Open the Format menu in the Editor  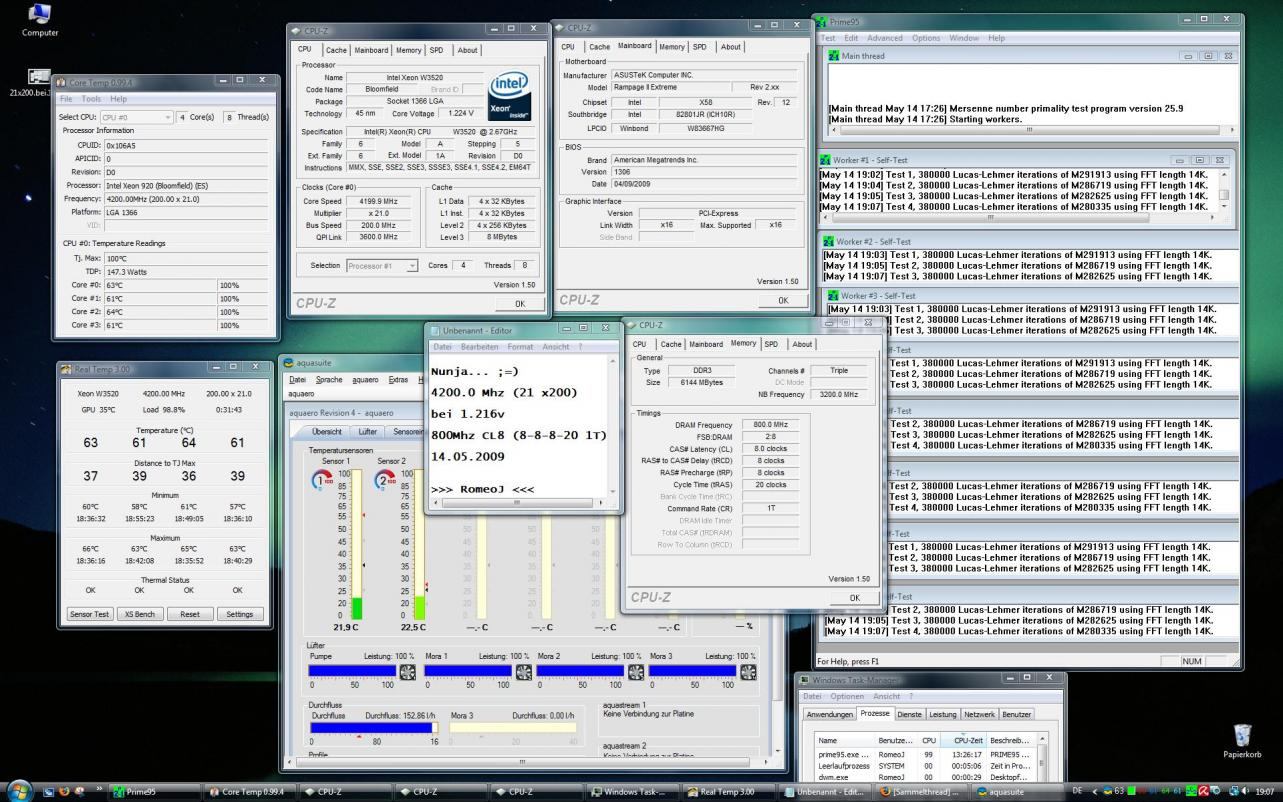520,346
